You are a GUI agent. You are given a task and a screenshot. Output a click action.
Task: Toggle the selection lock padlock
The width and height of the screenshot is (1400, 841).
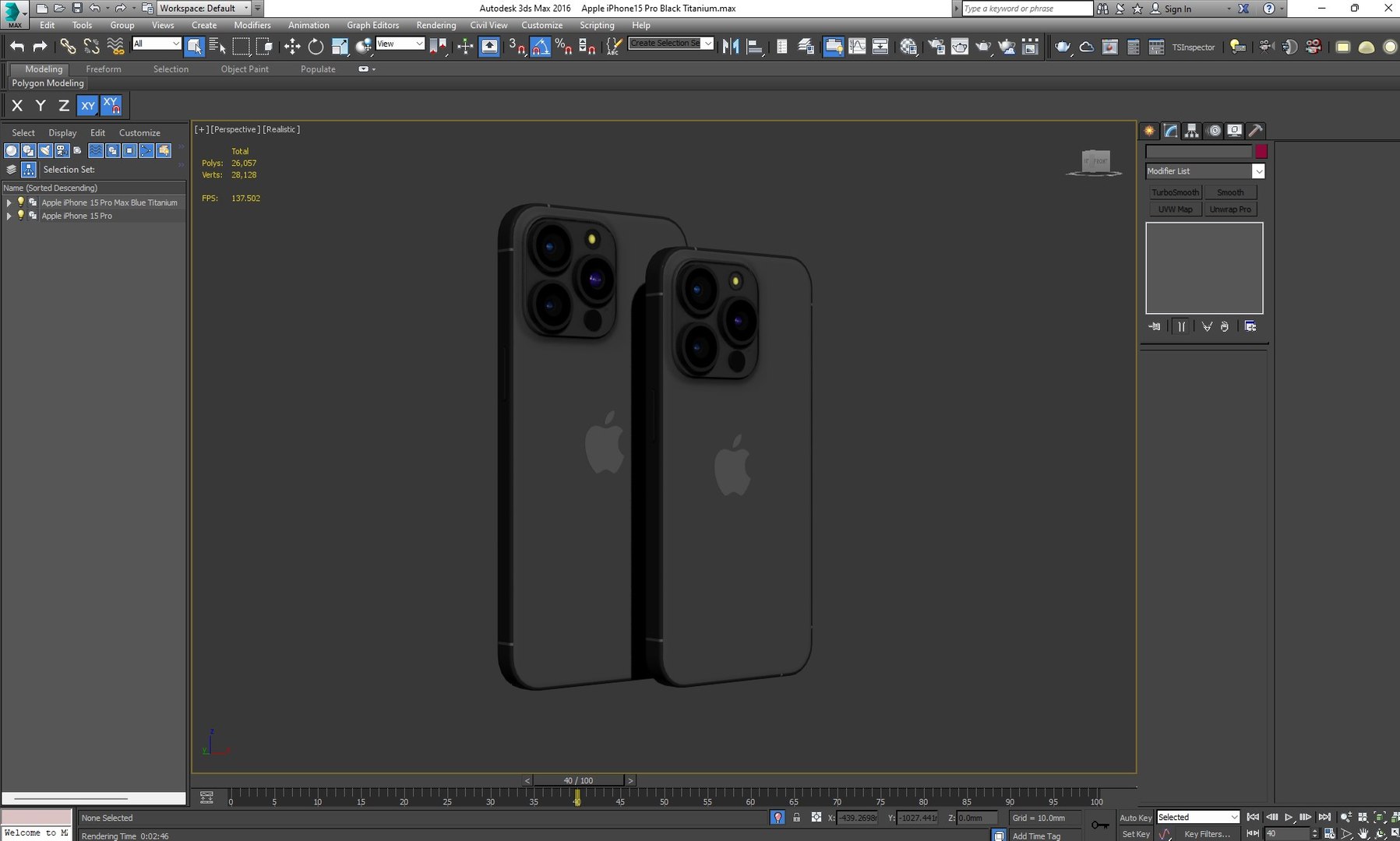click(x=796, y=818)
